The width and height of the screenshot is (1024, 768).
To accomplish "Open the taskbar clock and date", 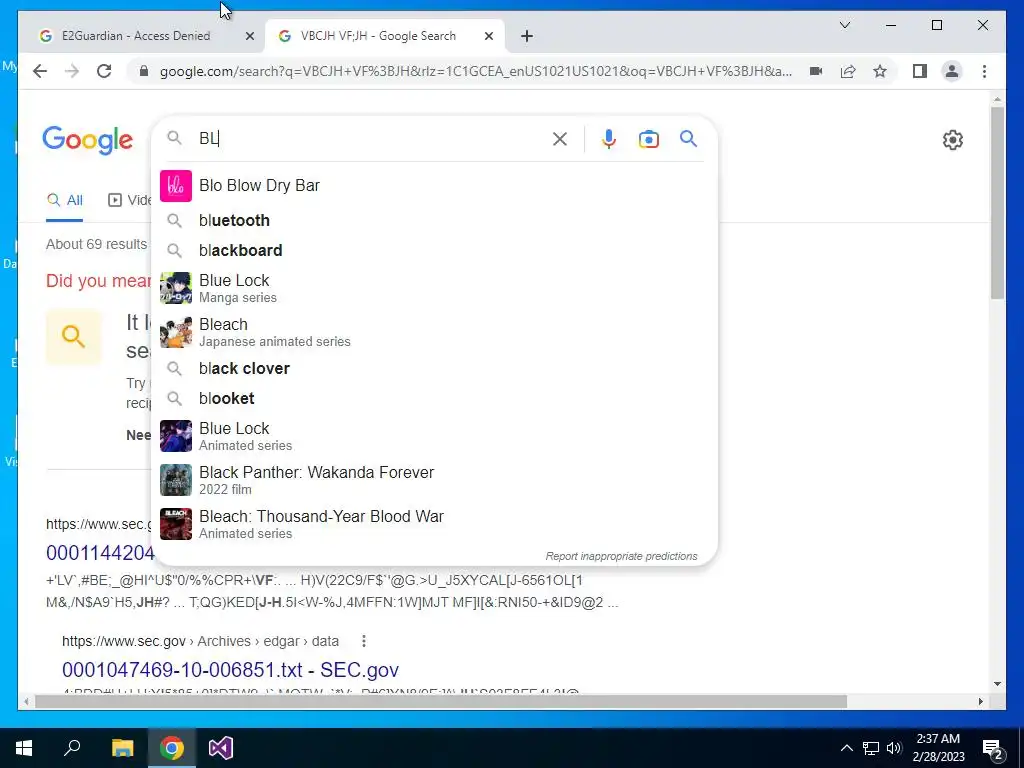I will 938,748.
